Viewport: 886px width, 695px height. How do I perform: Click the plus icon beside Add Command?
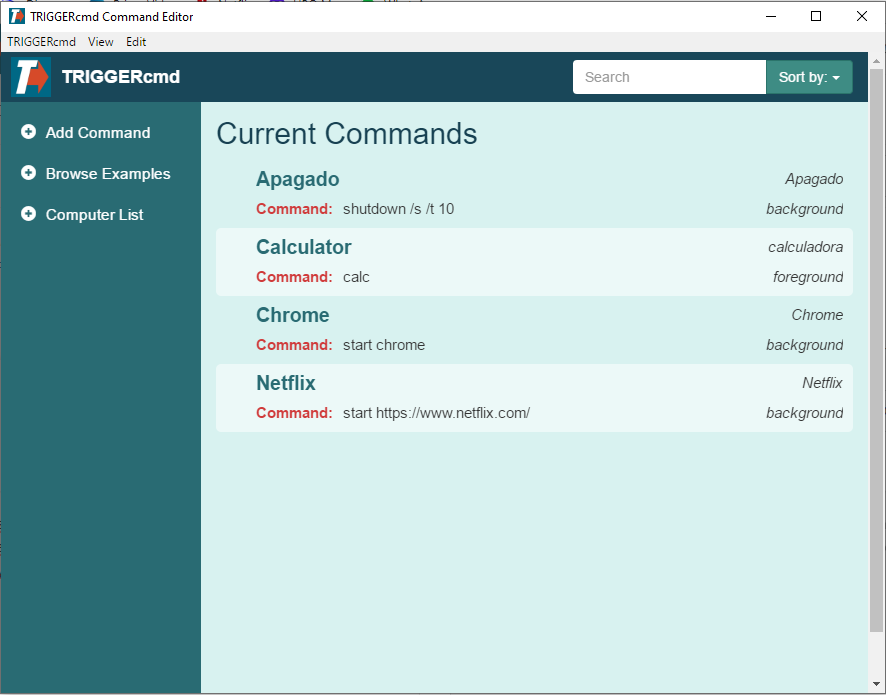point(28,132)
